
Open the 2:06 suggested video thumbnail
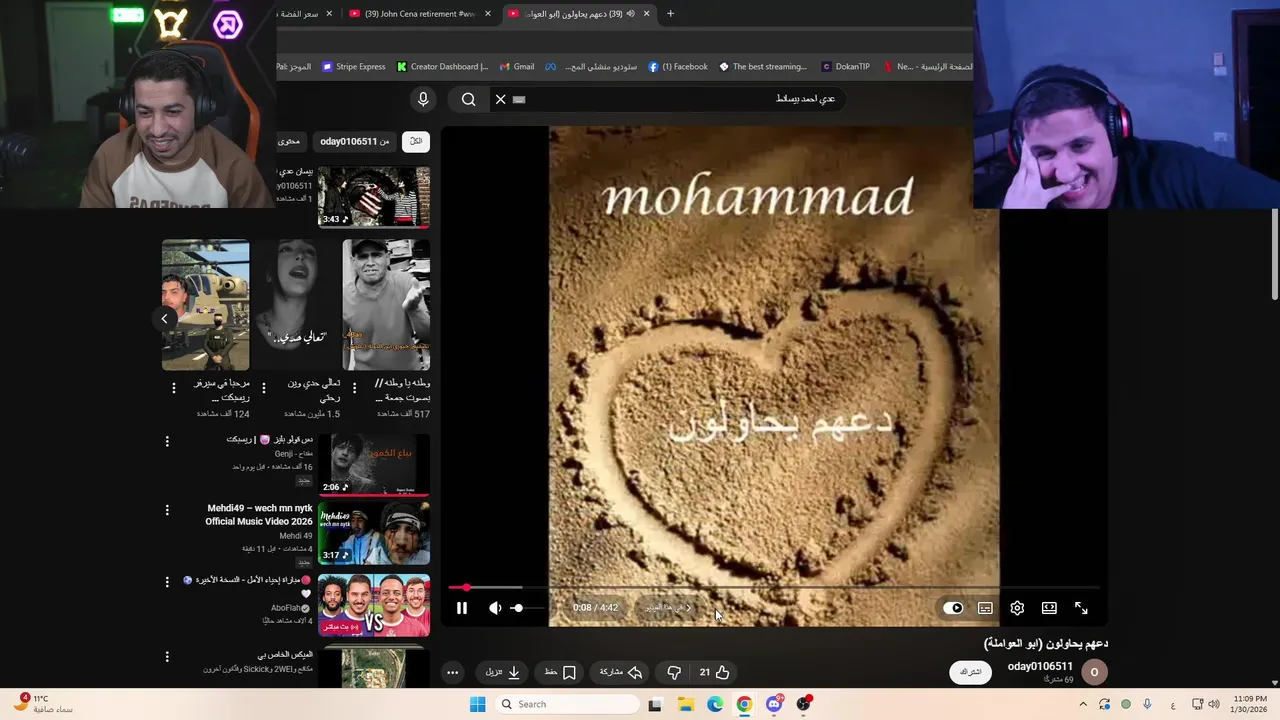(374, 465)
